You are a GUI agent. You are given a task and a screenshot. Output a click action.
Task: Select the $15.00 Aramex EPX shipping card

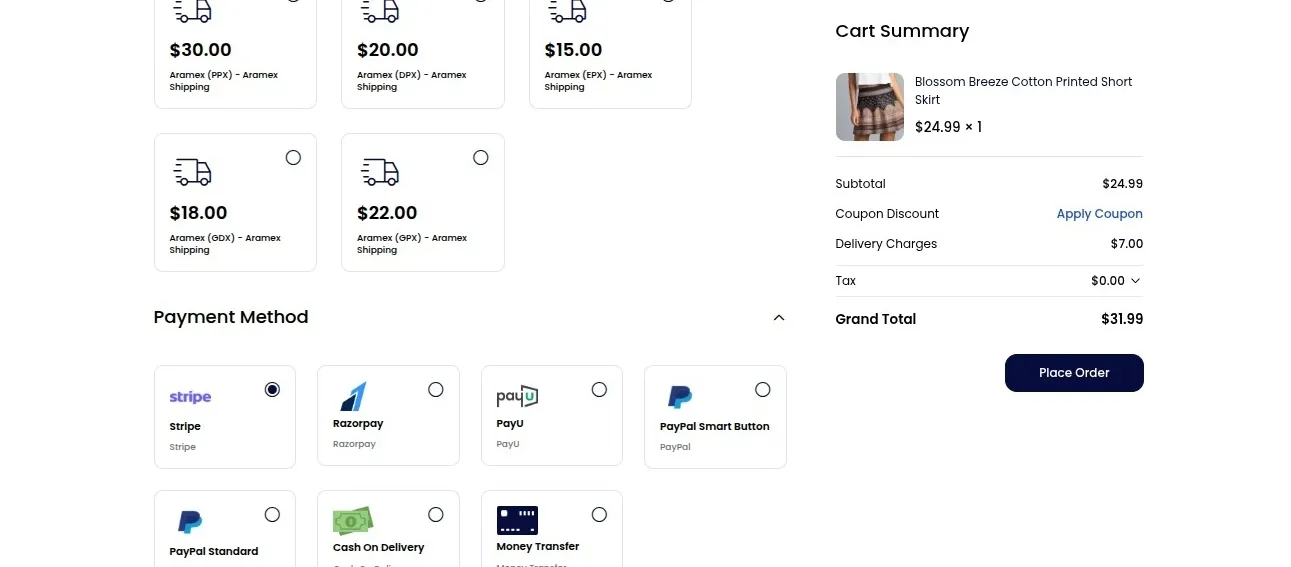(x=610, y=55)
